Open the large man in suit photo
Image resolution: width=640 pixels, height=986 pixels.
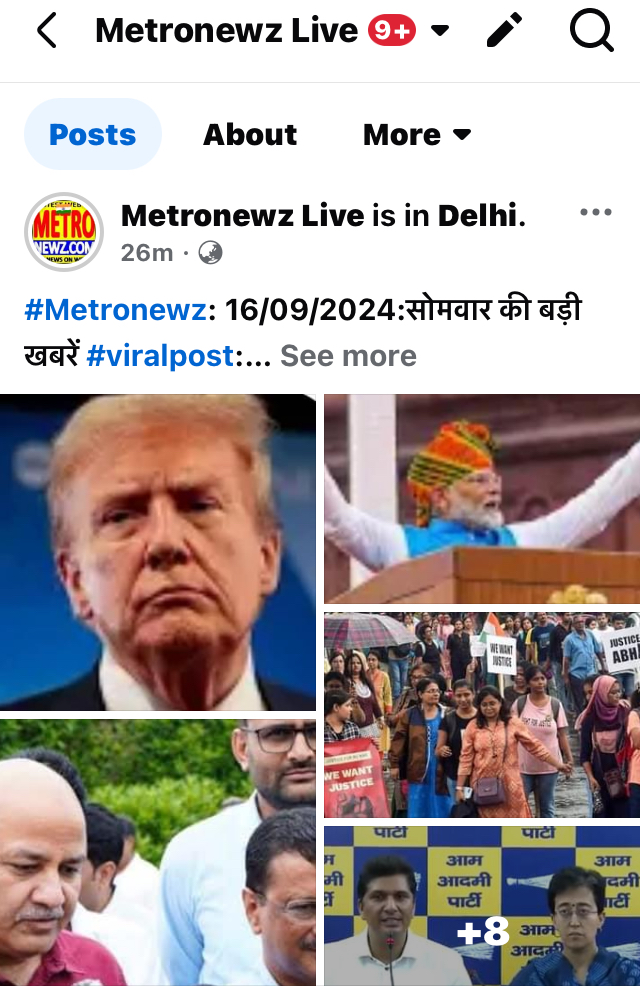(158, 552)
